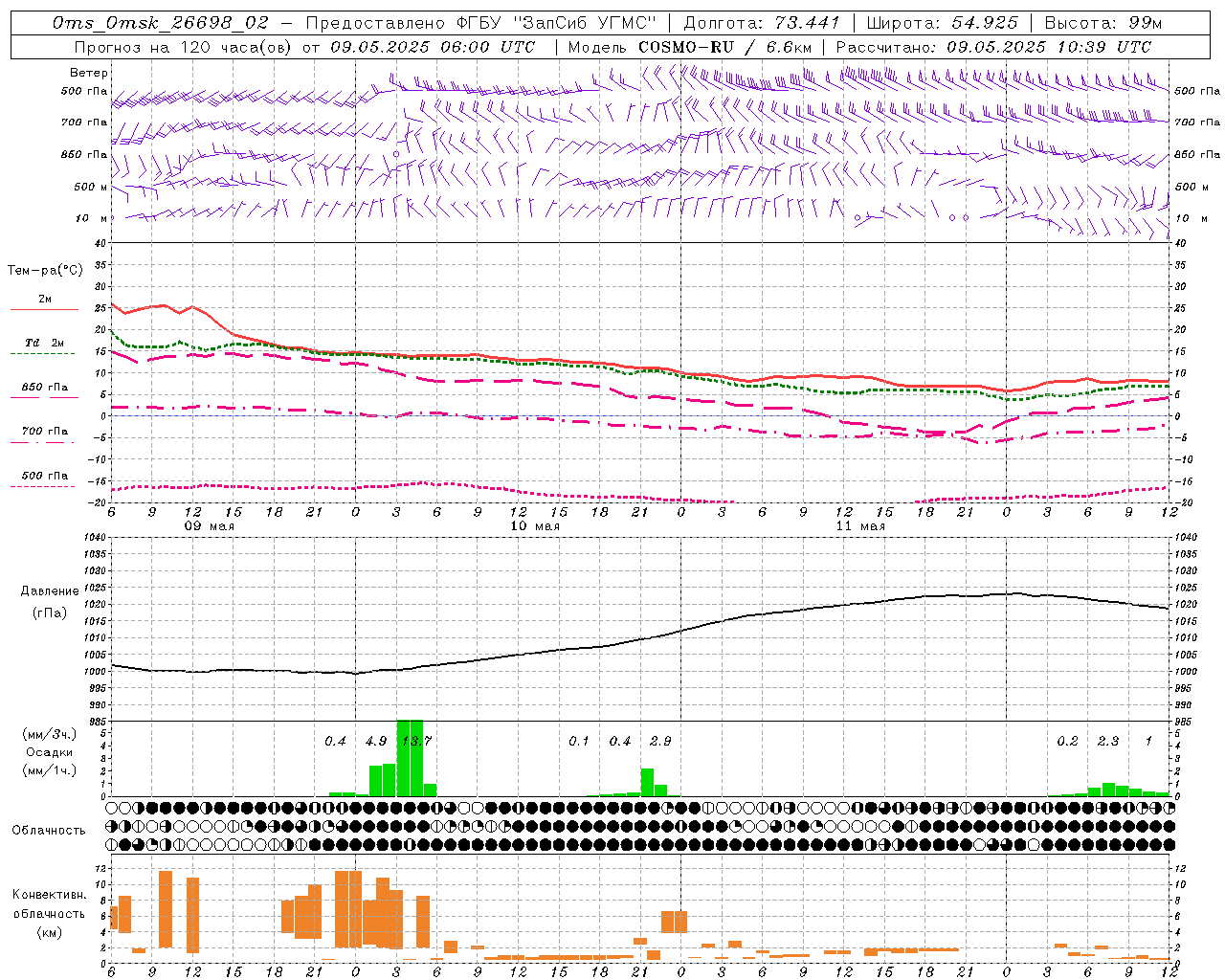Click the tallest green precipitation bar under 13.7
1225x980 pixels.
coord(410,758)
